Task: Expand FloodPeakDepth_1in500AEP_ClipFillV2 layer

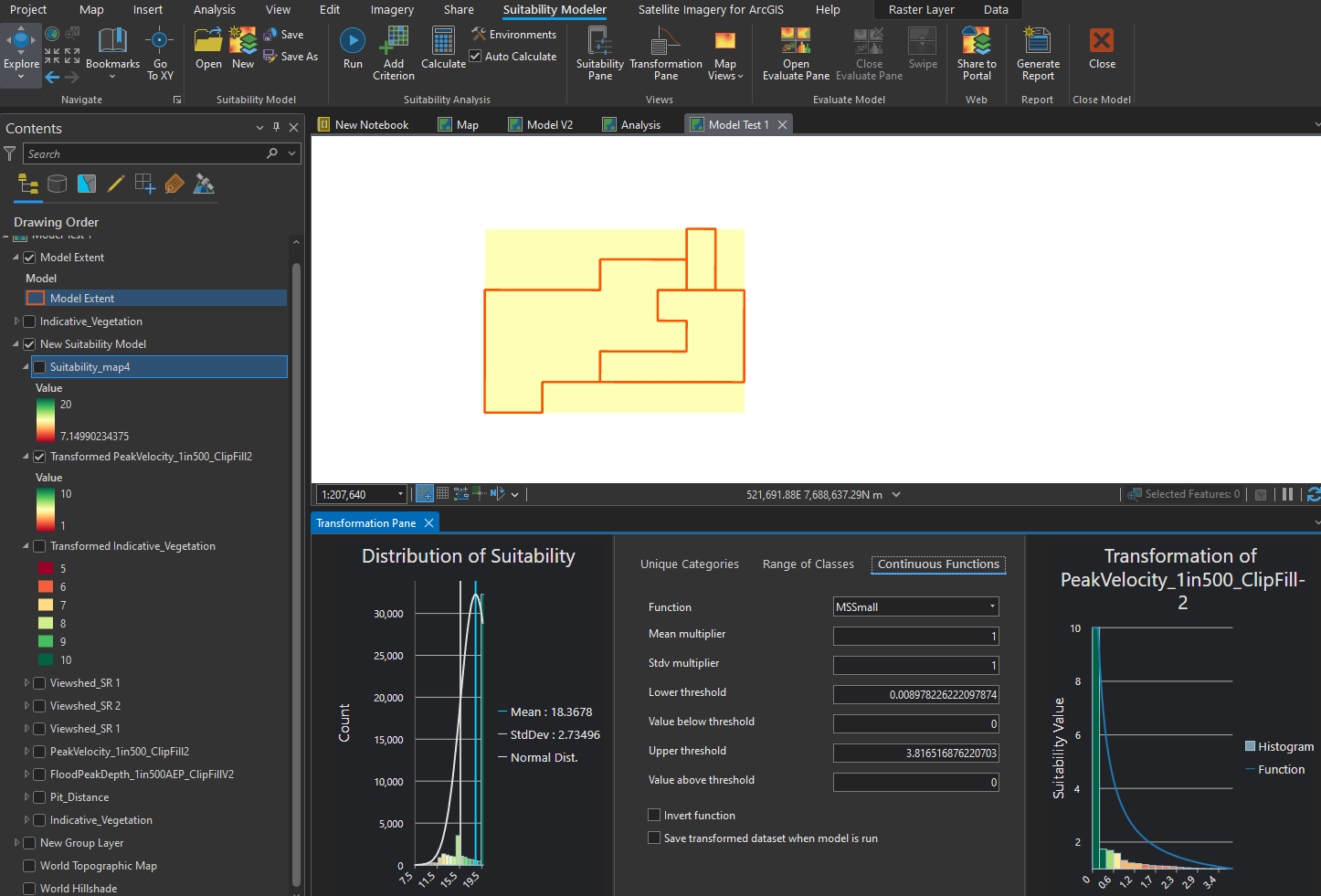Action: pos(26,775)
